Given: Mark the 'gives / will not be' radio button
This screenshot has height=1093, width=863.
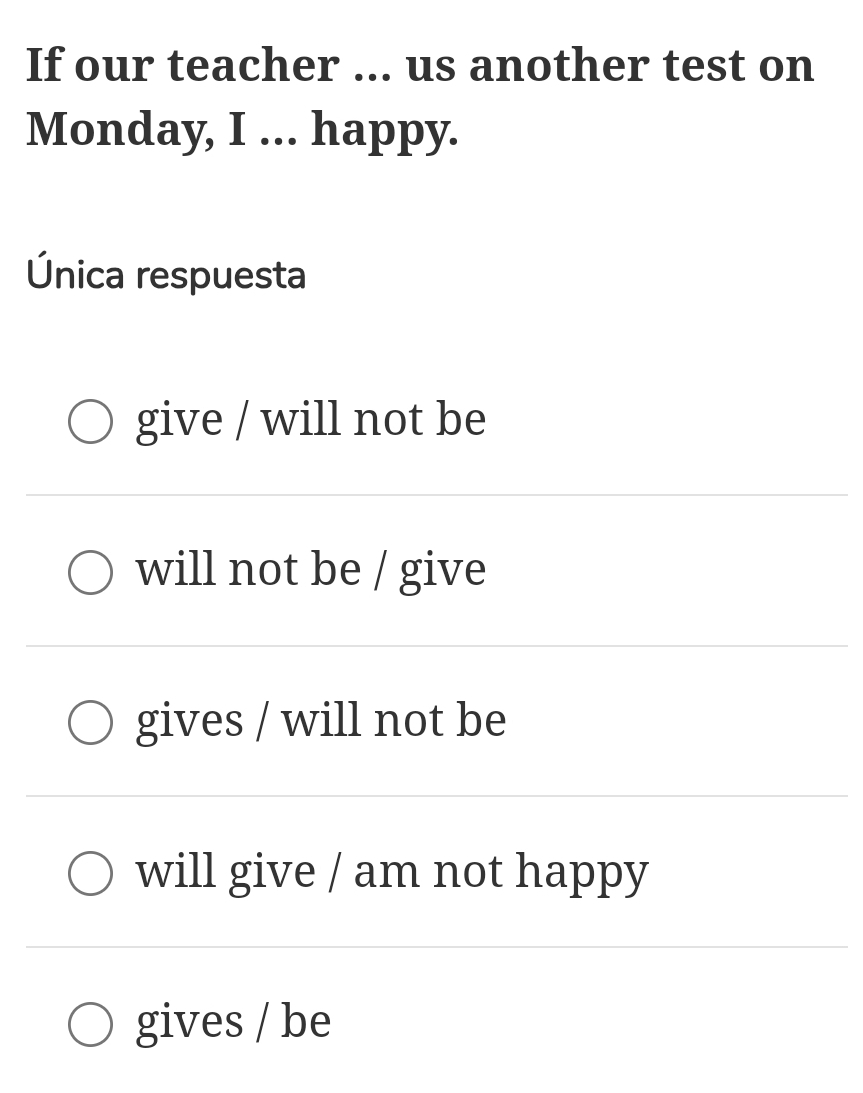Looking at the screenshot, I should (90, 722).
